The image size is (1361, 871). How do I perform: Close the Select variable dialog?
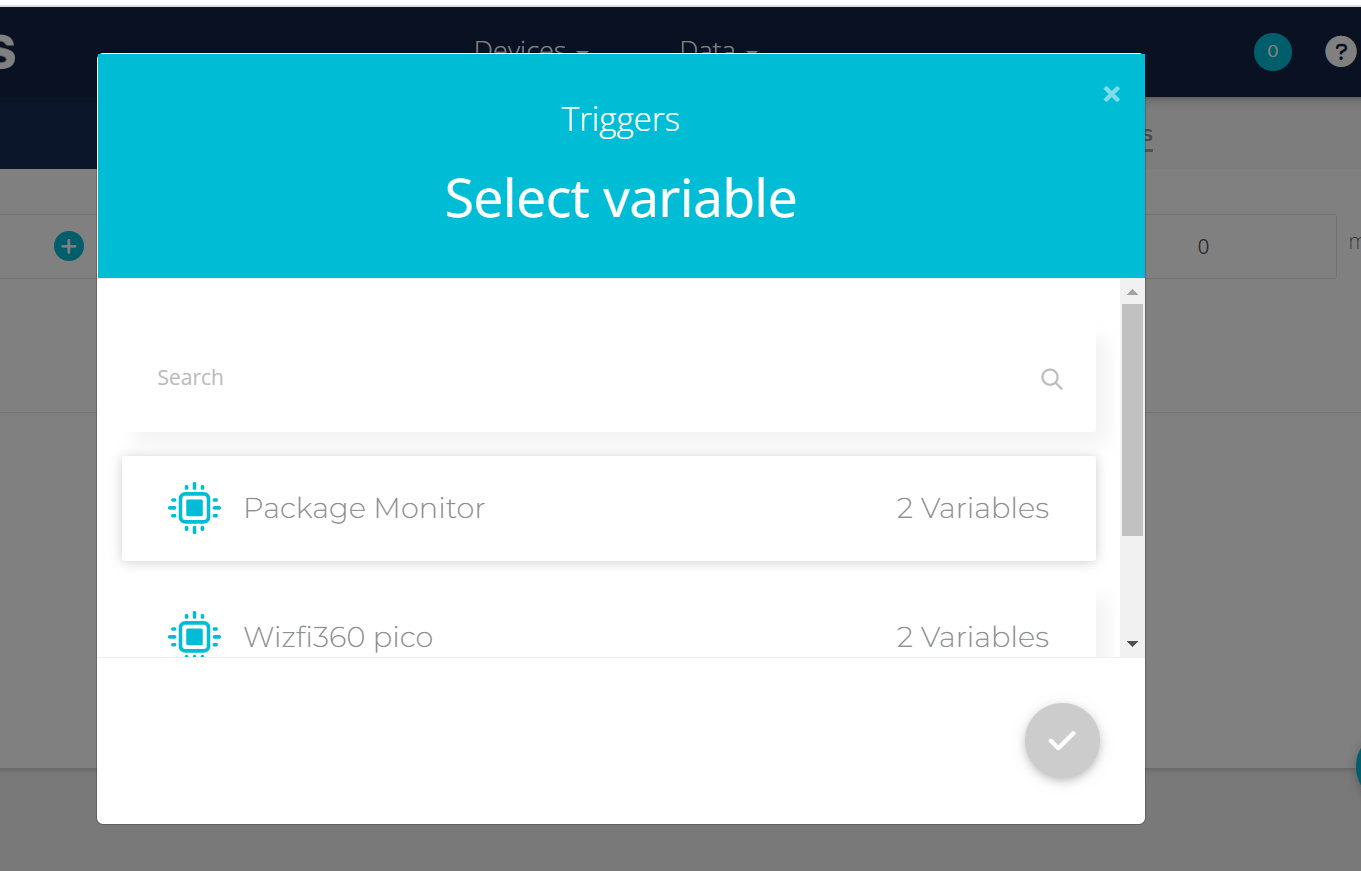pyautogui.click(x=1111, y=94)
